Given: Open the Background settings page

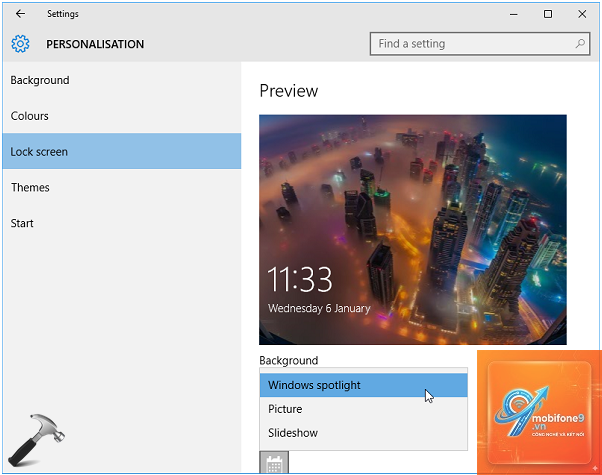Looking at the screenshot, I should click(122, 80).
